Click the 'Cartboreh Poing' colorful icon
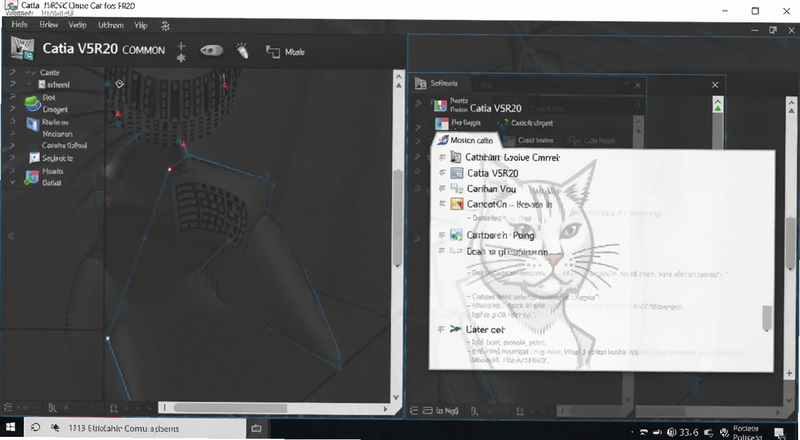 (456, 235)
